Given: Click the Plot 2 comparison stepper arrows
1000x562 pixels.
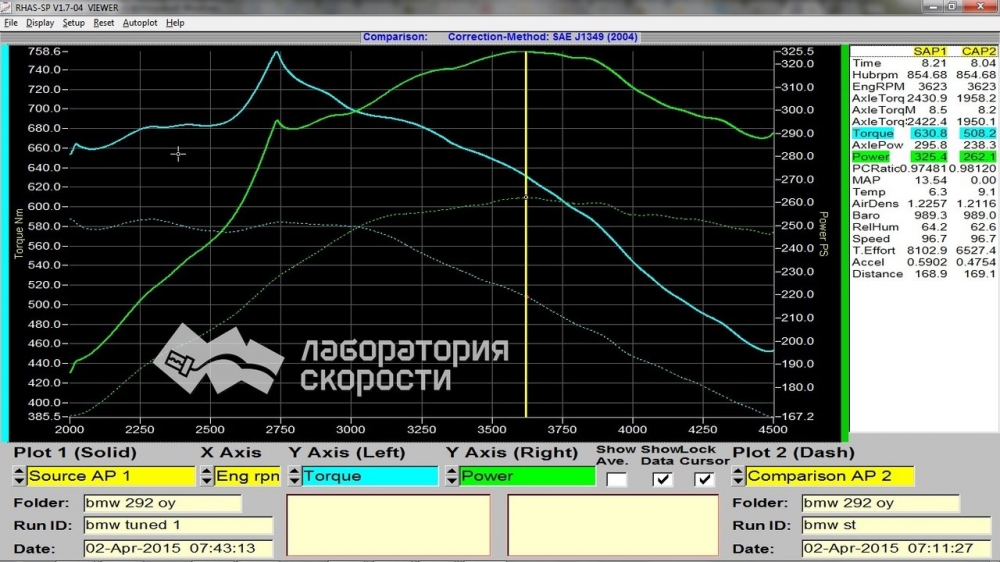Looking at the screenshot, I should (x=739, y=477).
